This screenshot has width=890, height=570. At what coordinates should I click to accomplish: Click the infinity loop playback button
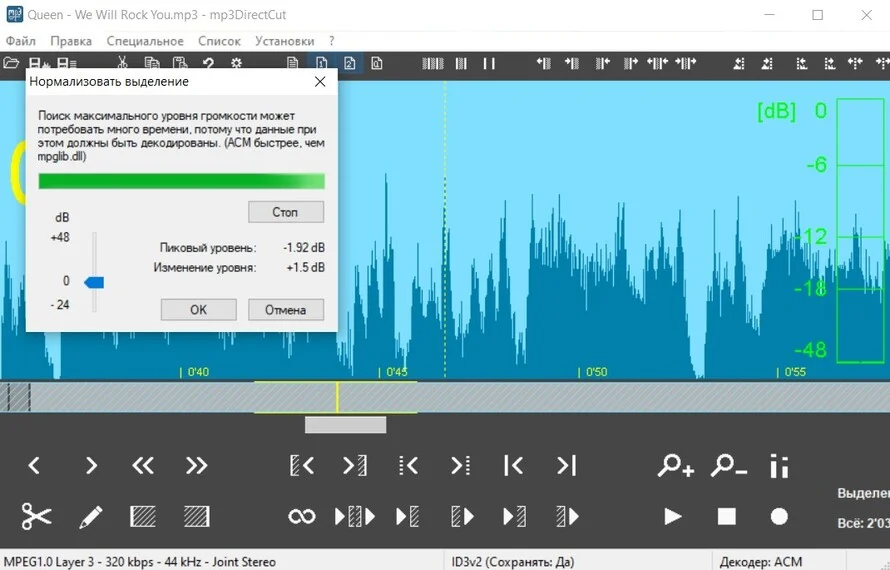301,517
